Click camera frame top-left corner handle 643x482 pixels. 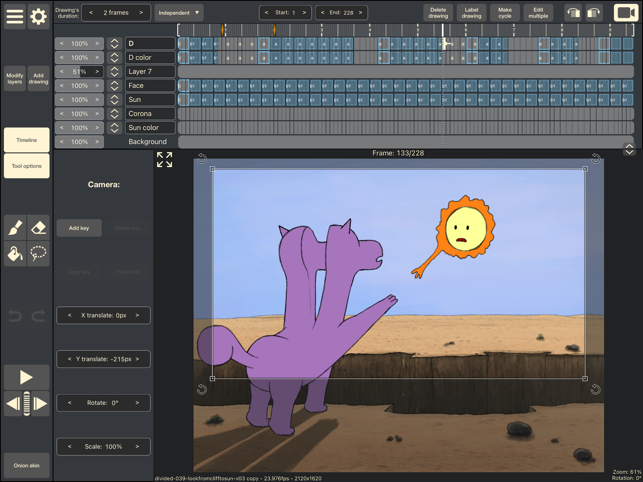tap(212, 169)
